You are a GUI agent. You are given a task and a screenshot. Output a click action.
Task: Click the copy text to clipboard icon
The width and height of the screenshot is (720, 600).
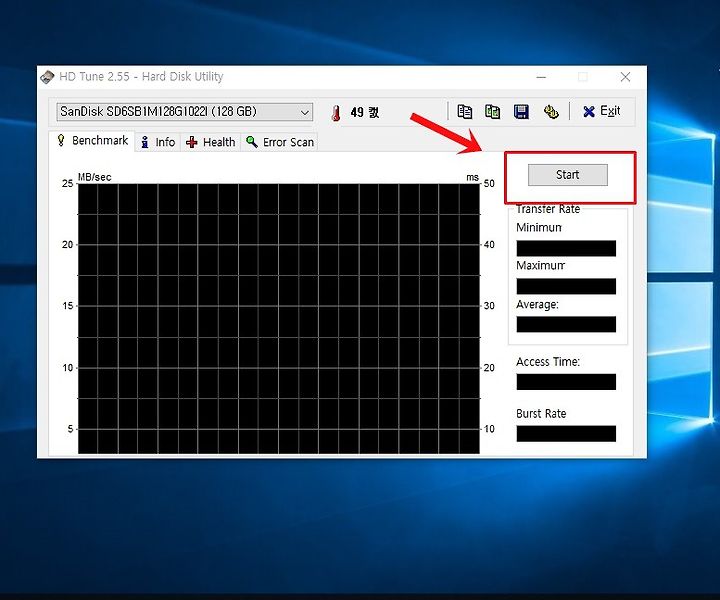tap(464, 112)
